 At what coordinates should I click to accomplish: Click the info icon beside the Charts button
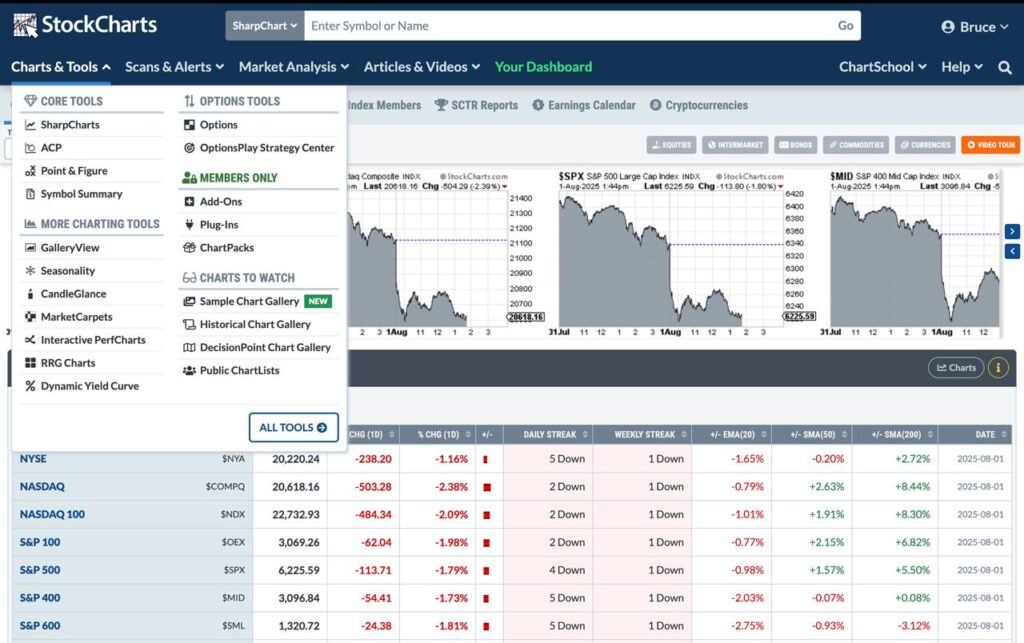(998, 368)
